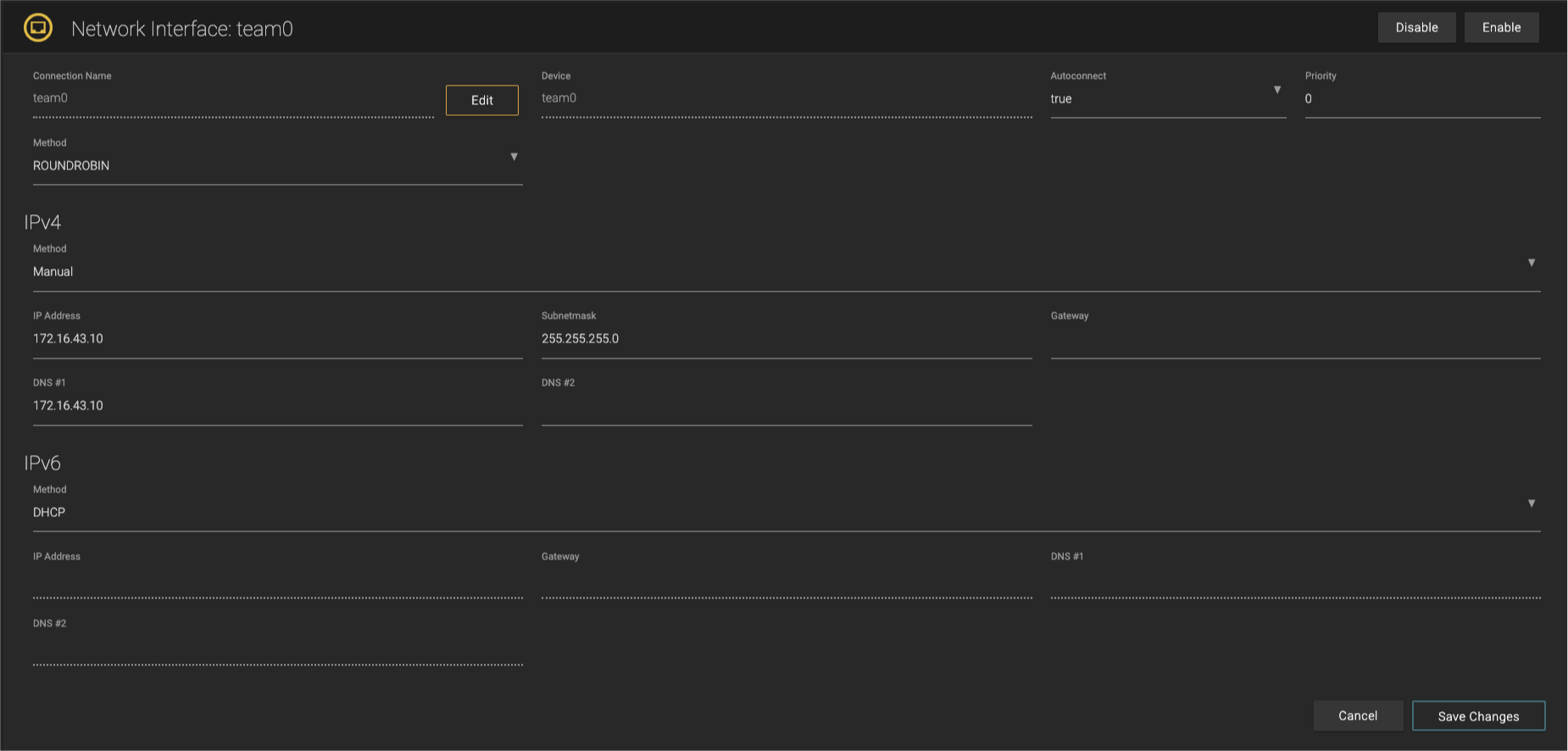Select the IPv6 DNS #2 field
This screenshot has width=1568, height=751.
277,647
